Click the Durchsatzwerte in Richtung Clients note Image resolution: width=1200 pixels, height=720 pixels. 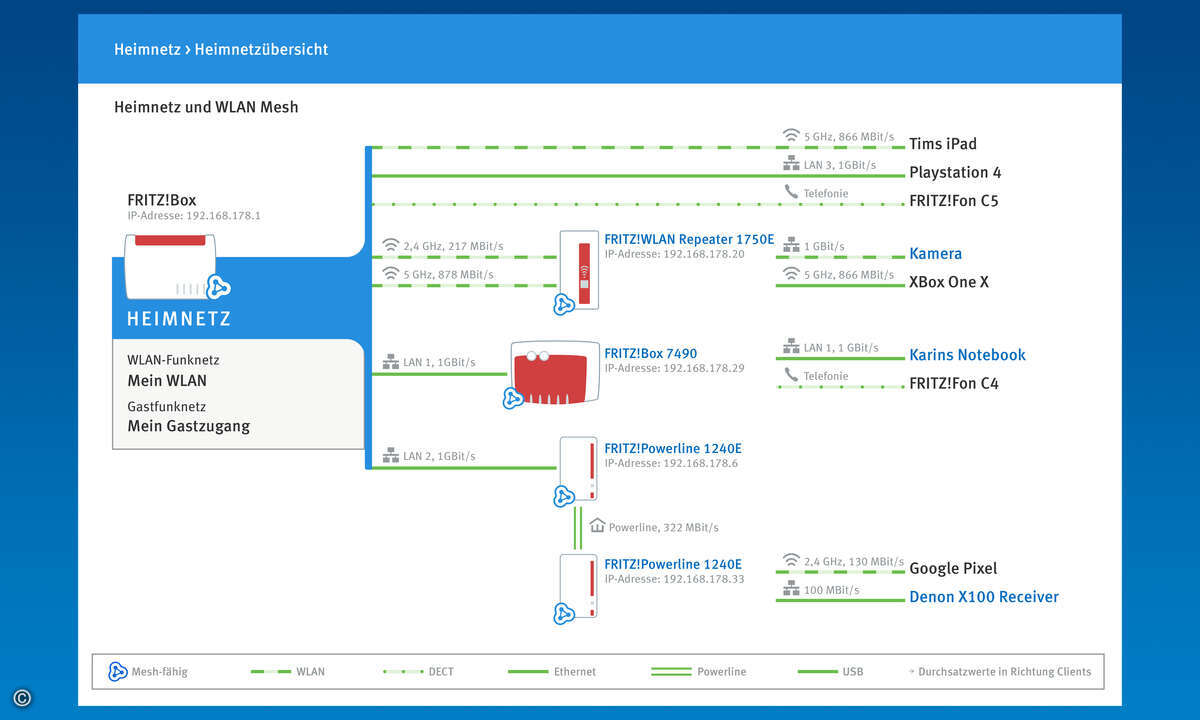(1000, 672)
